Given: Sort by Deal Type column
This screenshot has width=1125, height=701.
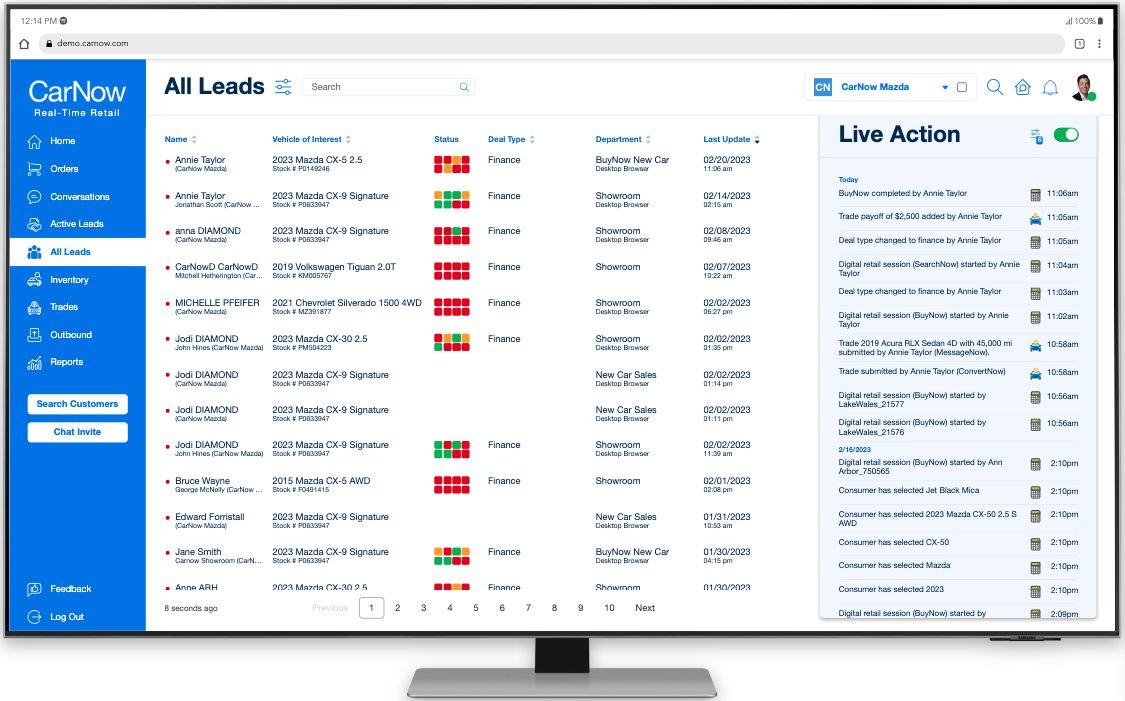Looking at the screenshot, I should point(511,139).
